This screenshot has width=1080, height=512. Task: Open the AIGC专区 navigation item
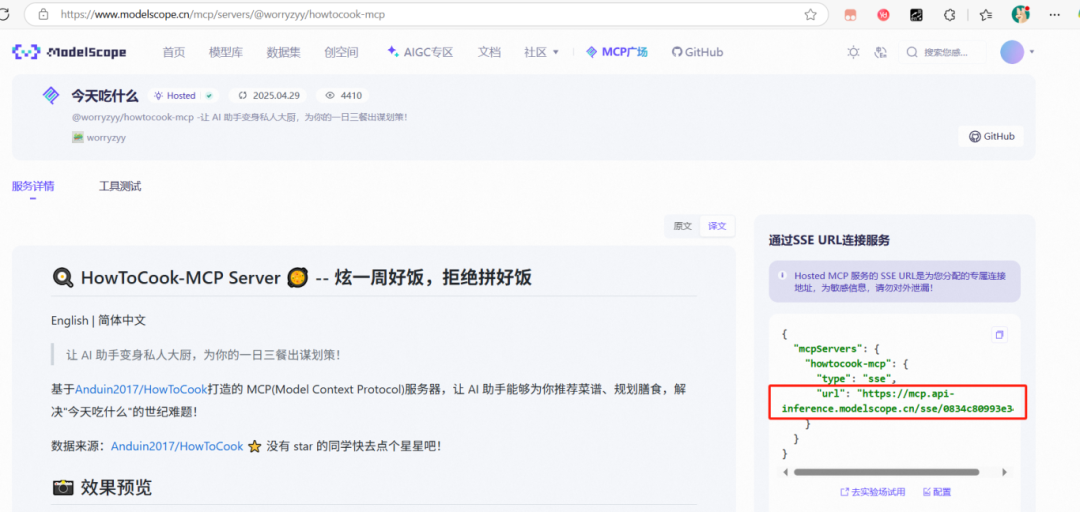coord(420,52)
